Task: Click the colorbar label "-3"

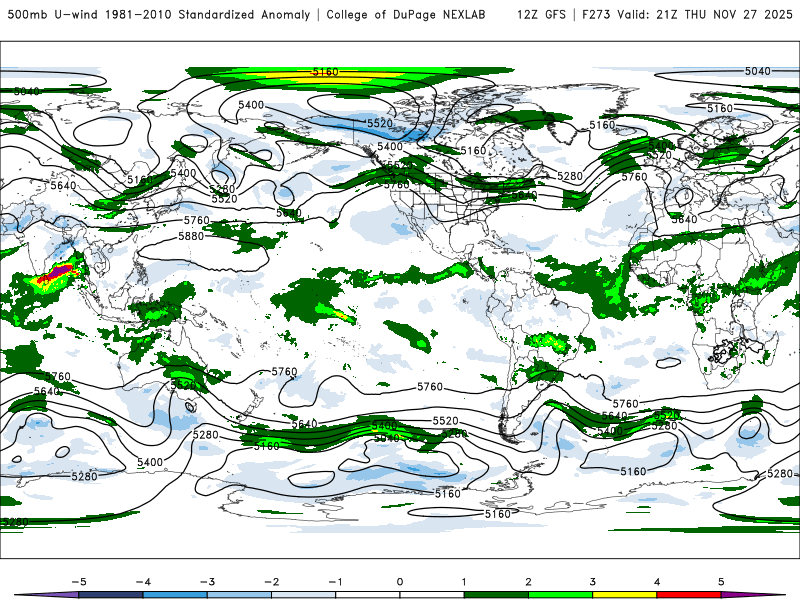Action: (207, 582)
